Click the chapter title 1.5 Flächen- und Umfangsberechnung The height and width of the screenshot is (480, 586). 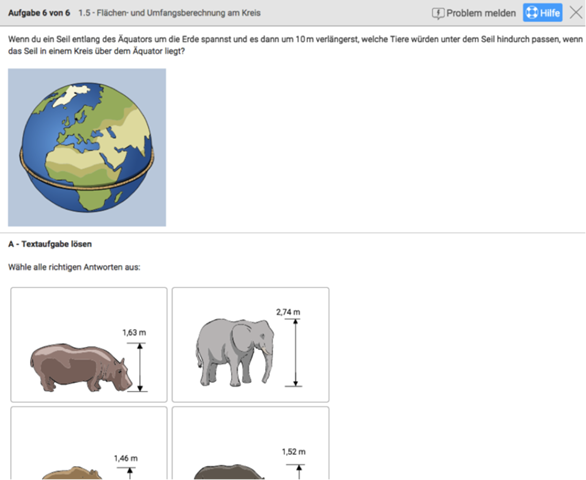[x=169, y=13]
